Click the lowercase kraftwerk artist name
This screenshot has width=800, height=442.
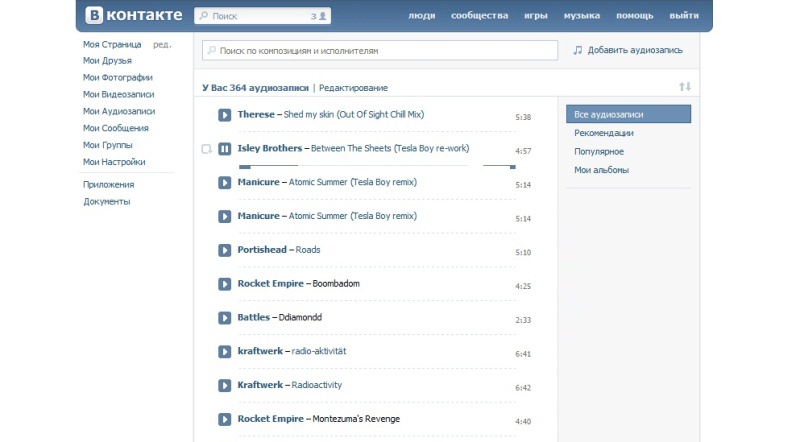click(x=260, y=351)
